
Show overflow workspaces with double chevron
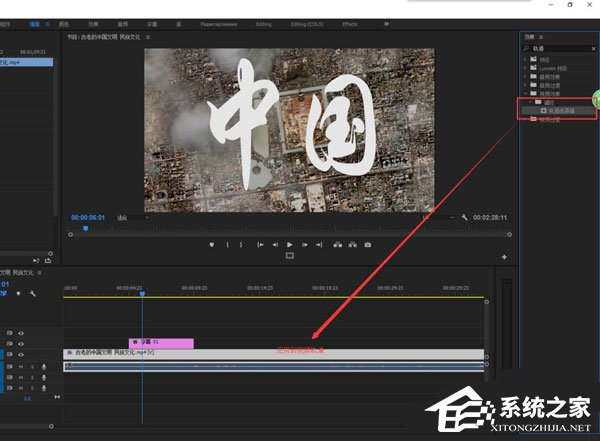[x=386, y=24]
